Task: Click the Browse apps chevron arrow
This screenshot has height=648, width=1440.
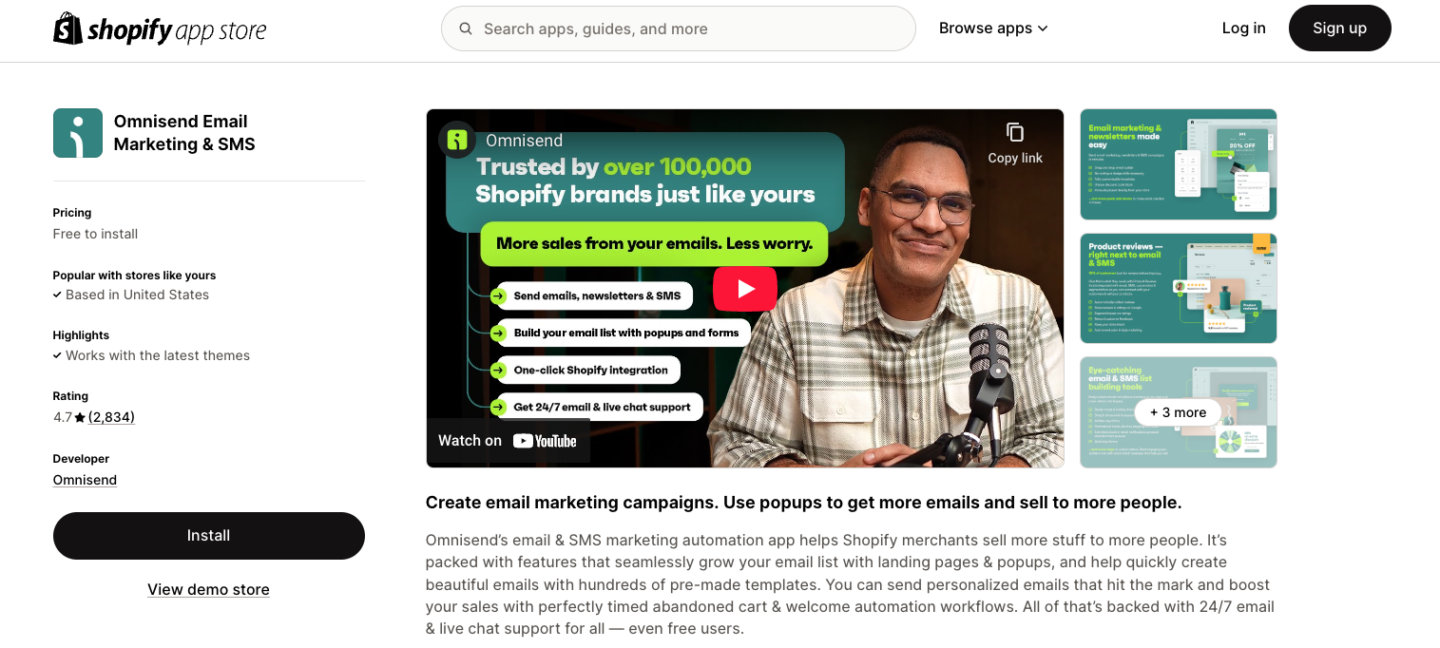Action: pos(1043,29)
